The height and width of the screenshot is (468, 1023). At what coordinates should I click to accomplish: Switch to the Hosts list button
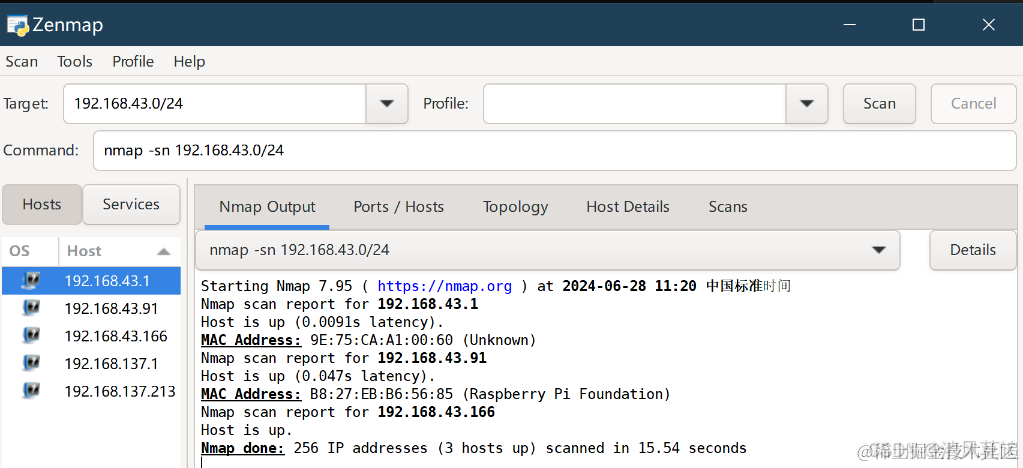(x=42, y=204)
